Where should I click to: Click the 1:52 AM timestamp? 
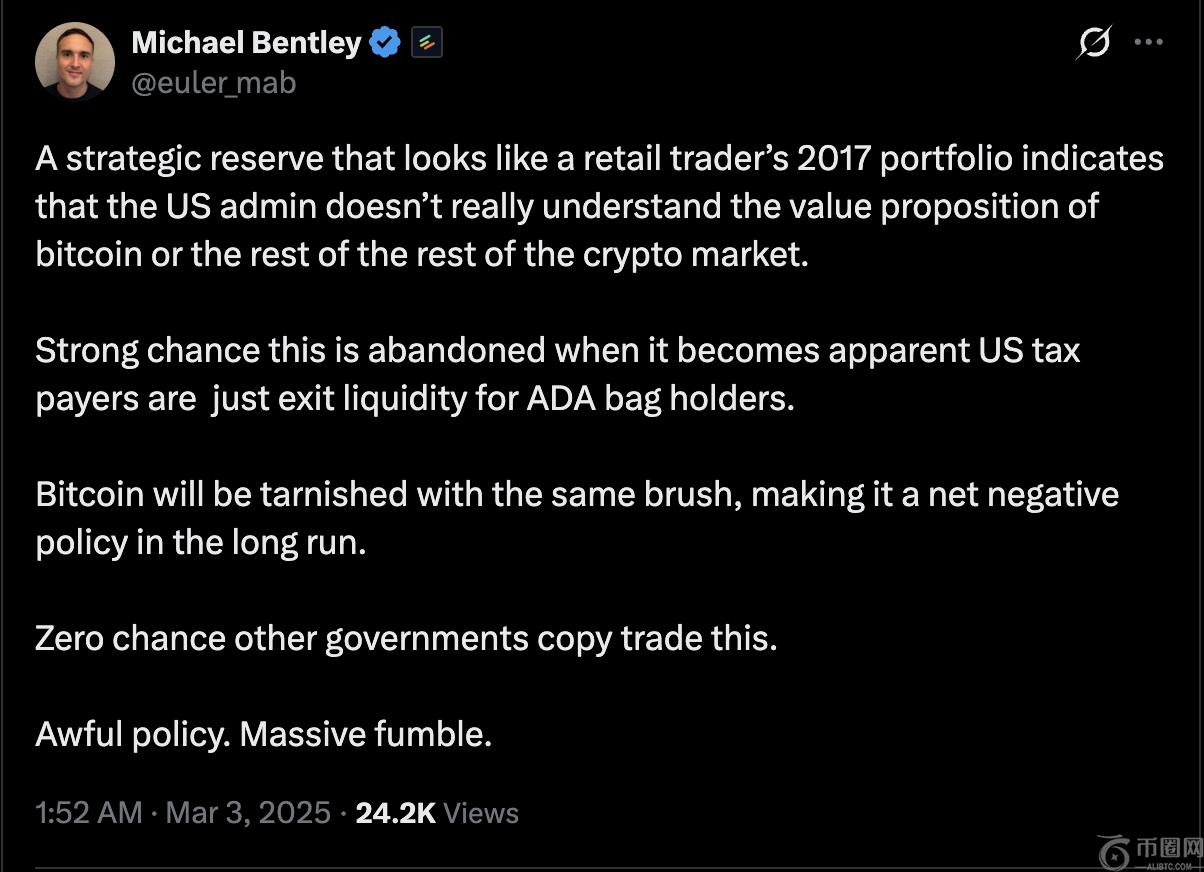coord(88,812)
